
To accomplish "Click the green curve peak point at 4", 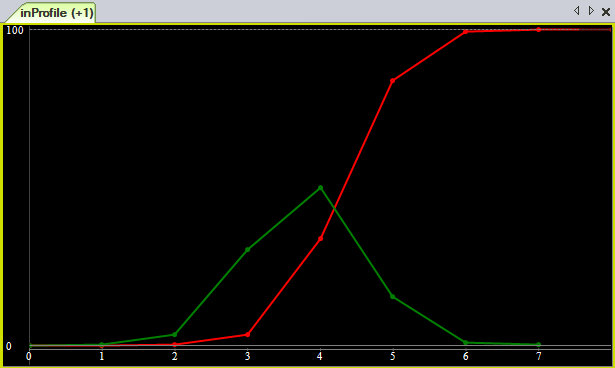I will click(x=320, y=188).
